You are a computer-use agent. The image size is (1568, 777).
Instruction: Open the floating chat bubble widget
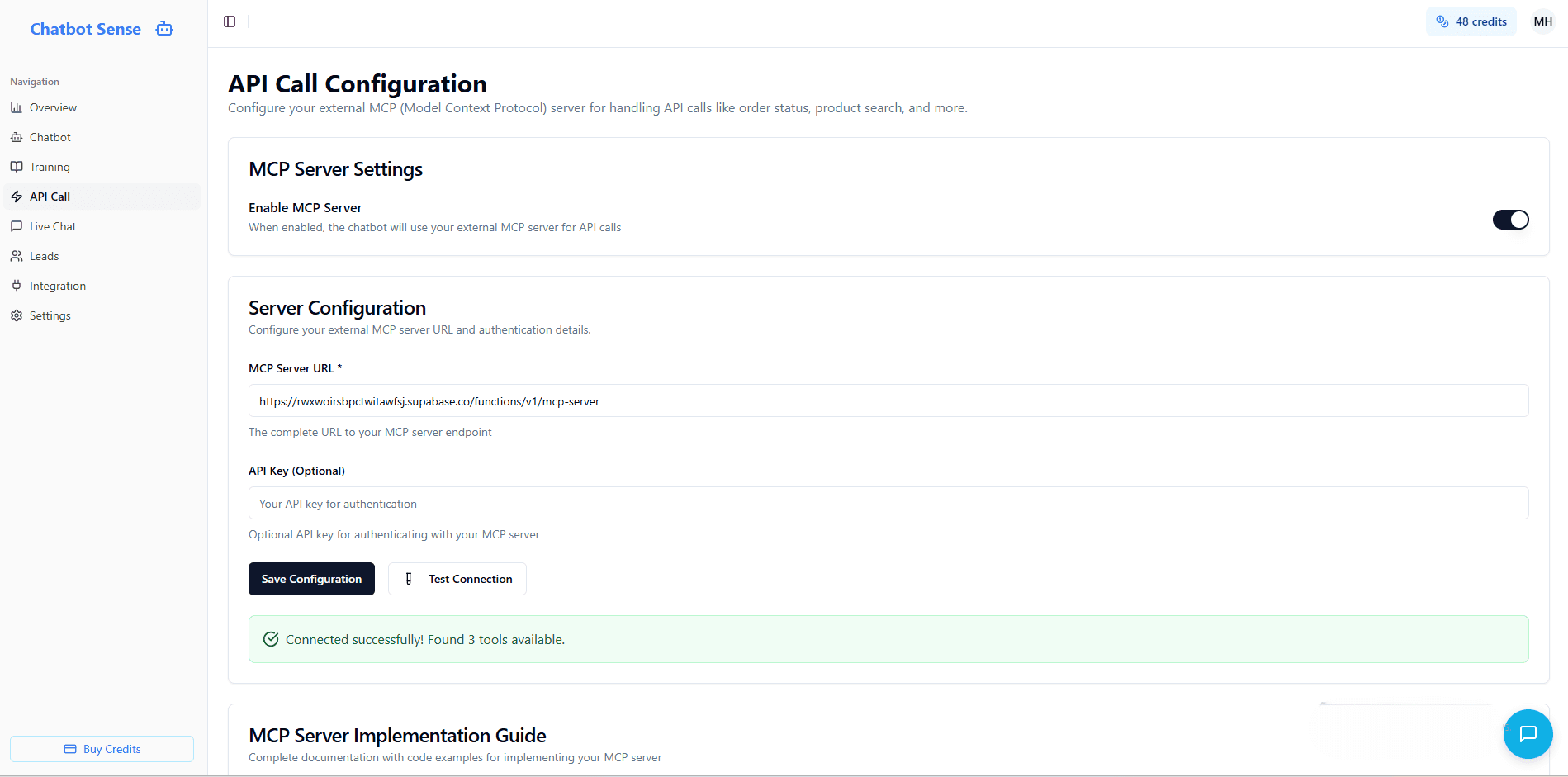[1528, 734]
